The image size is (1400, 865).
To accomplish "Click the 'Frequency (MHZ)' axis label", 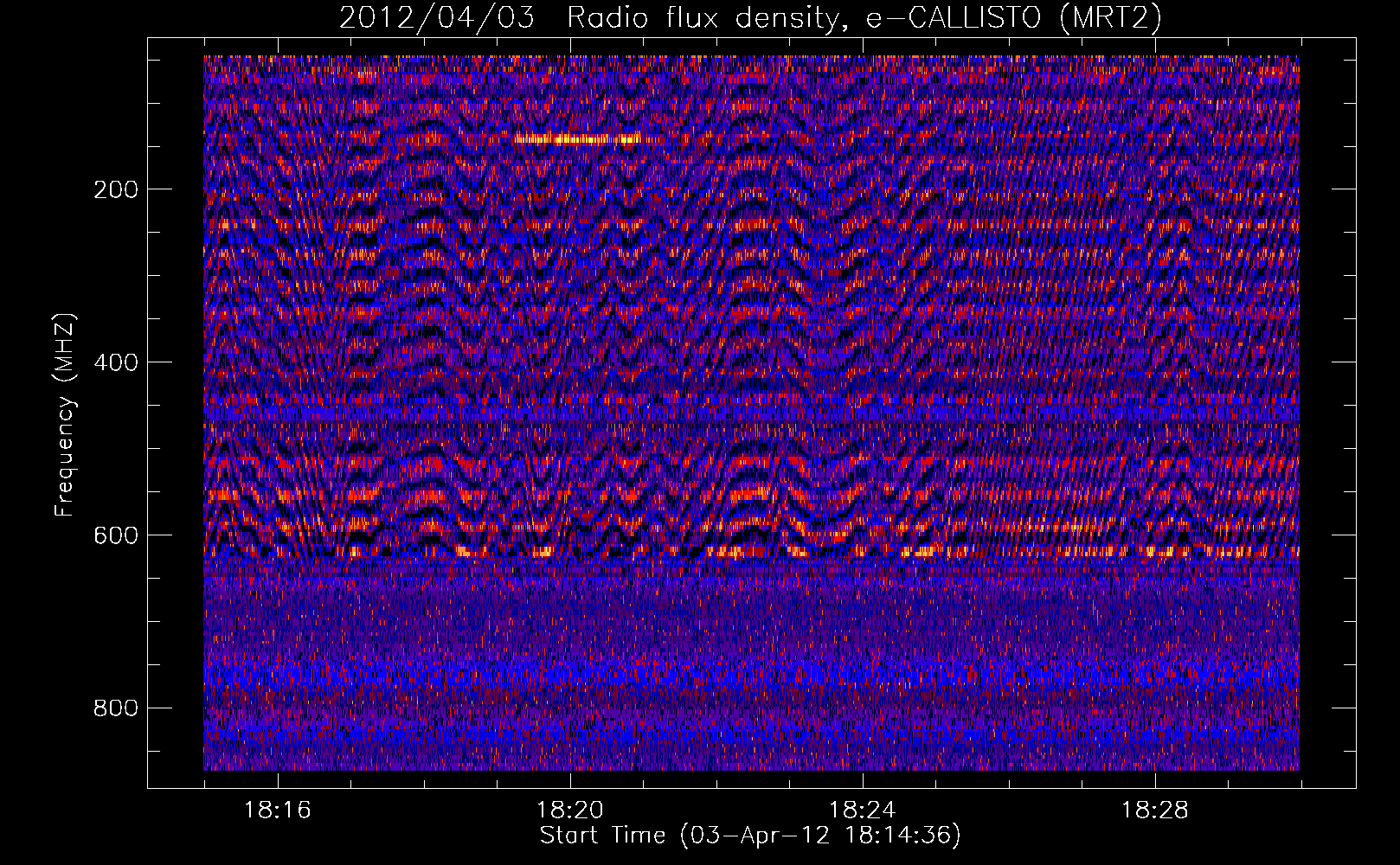I will tap(65, 414).
